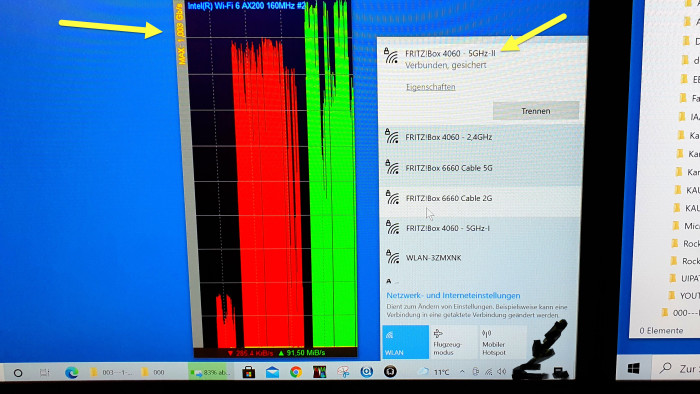Open the Snip & Sketch style taskbar icon
This screenshot has width=700, height=394.
(x=343, y=372)
